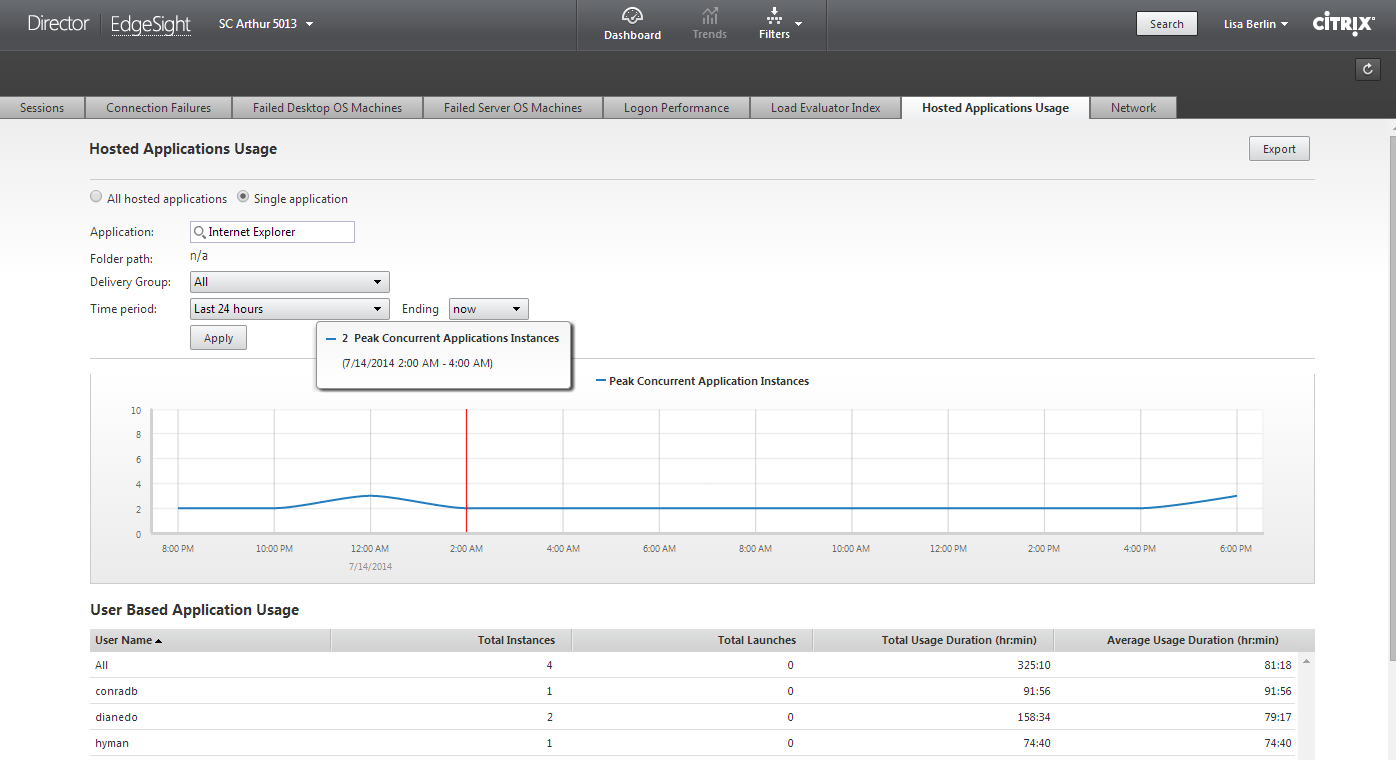Open the Trends chart icon

tap(710, 16)
